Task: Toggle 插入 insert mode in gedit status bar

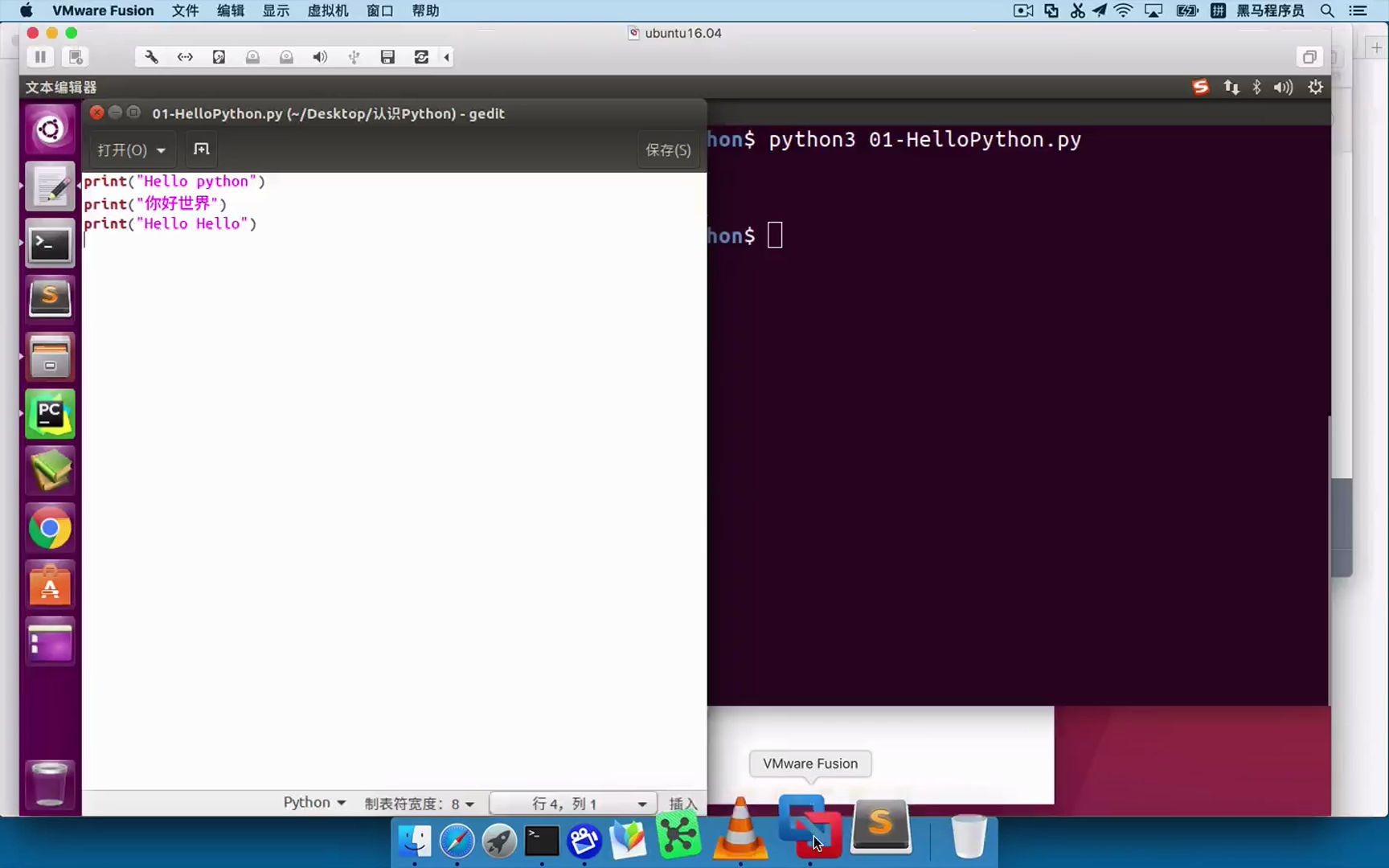Action: [x=682, y=803]
